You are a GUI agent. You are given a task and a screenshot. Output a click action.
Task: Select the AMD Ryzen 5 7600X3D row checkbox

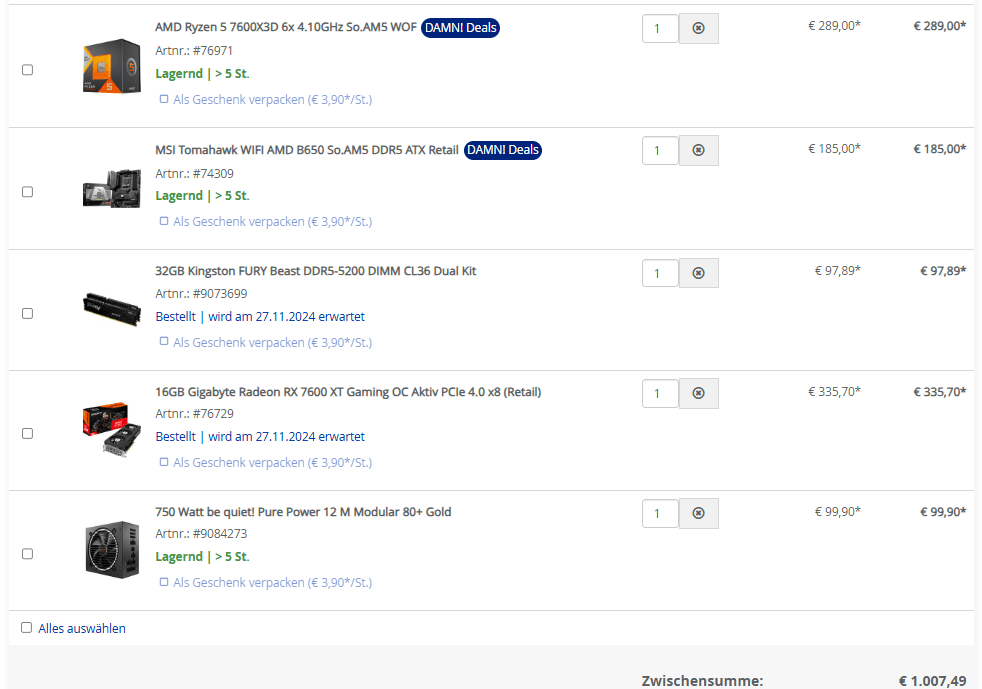(x=28, y=70)
